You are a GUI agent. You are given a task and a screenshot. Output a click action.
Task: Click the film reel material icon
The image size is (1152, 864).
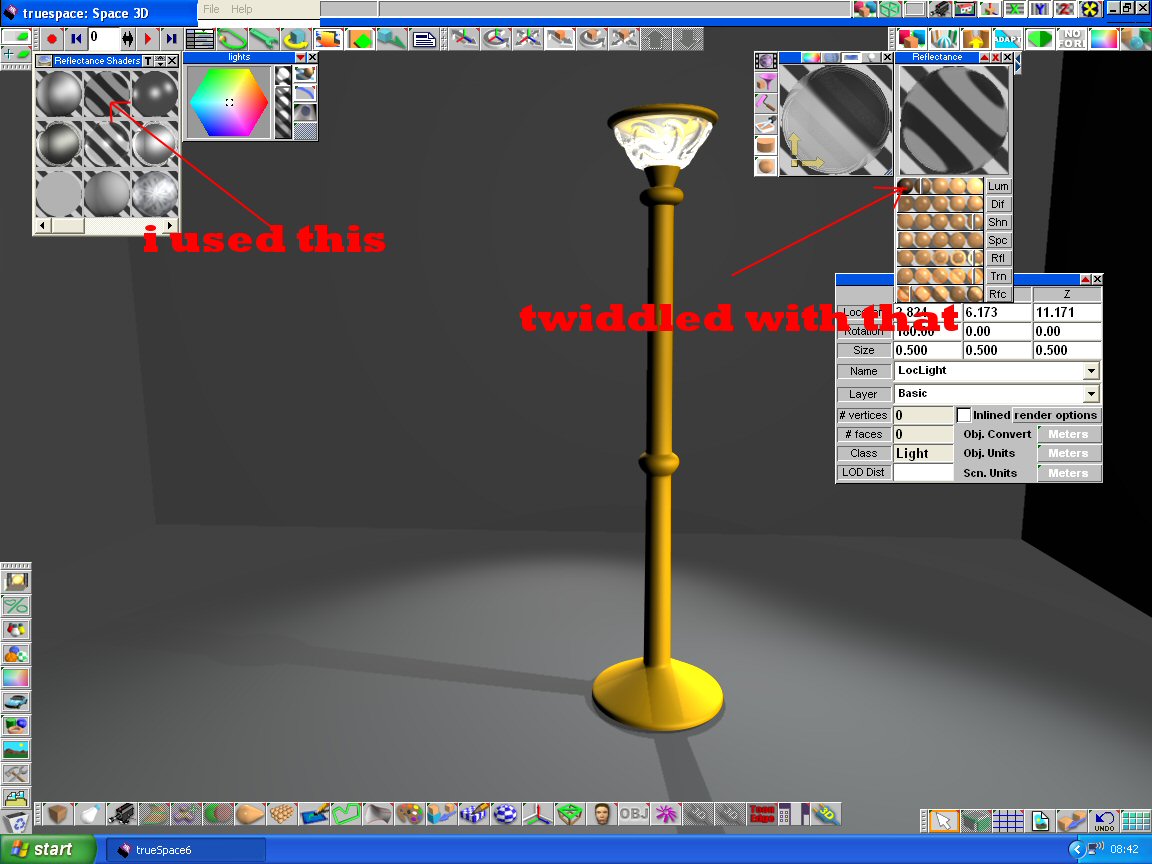pos(766,61)
